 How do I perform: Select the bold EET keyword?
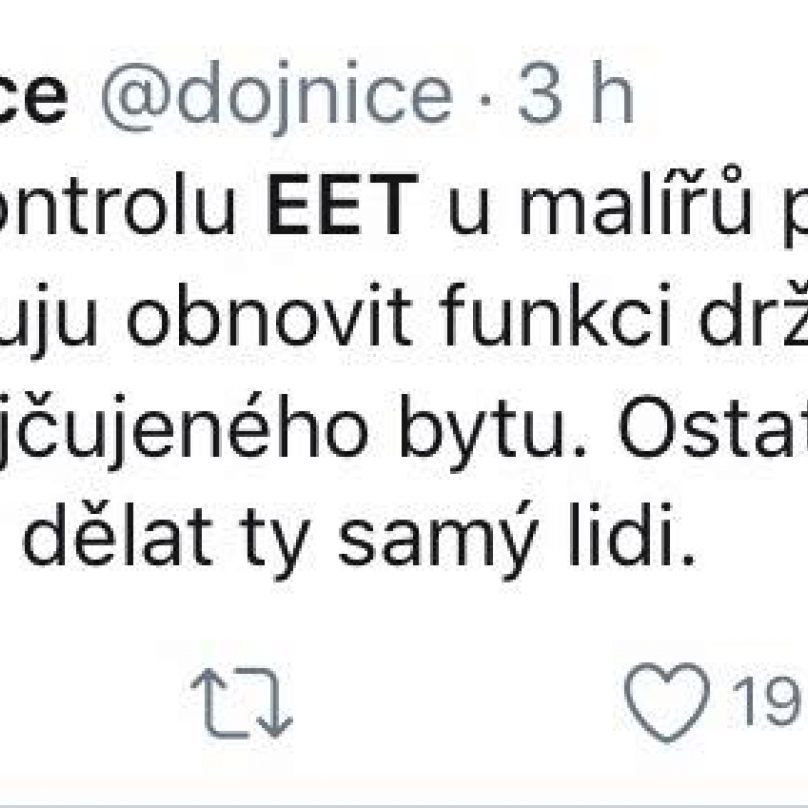(343, 205)
